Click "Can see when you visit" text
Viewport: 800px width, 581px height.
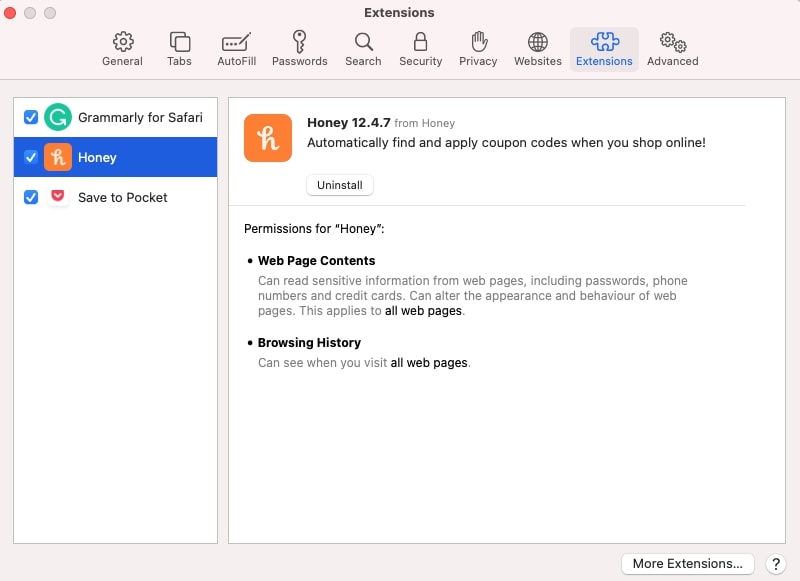pos(322,363)
